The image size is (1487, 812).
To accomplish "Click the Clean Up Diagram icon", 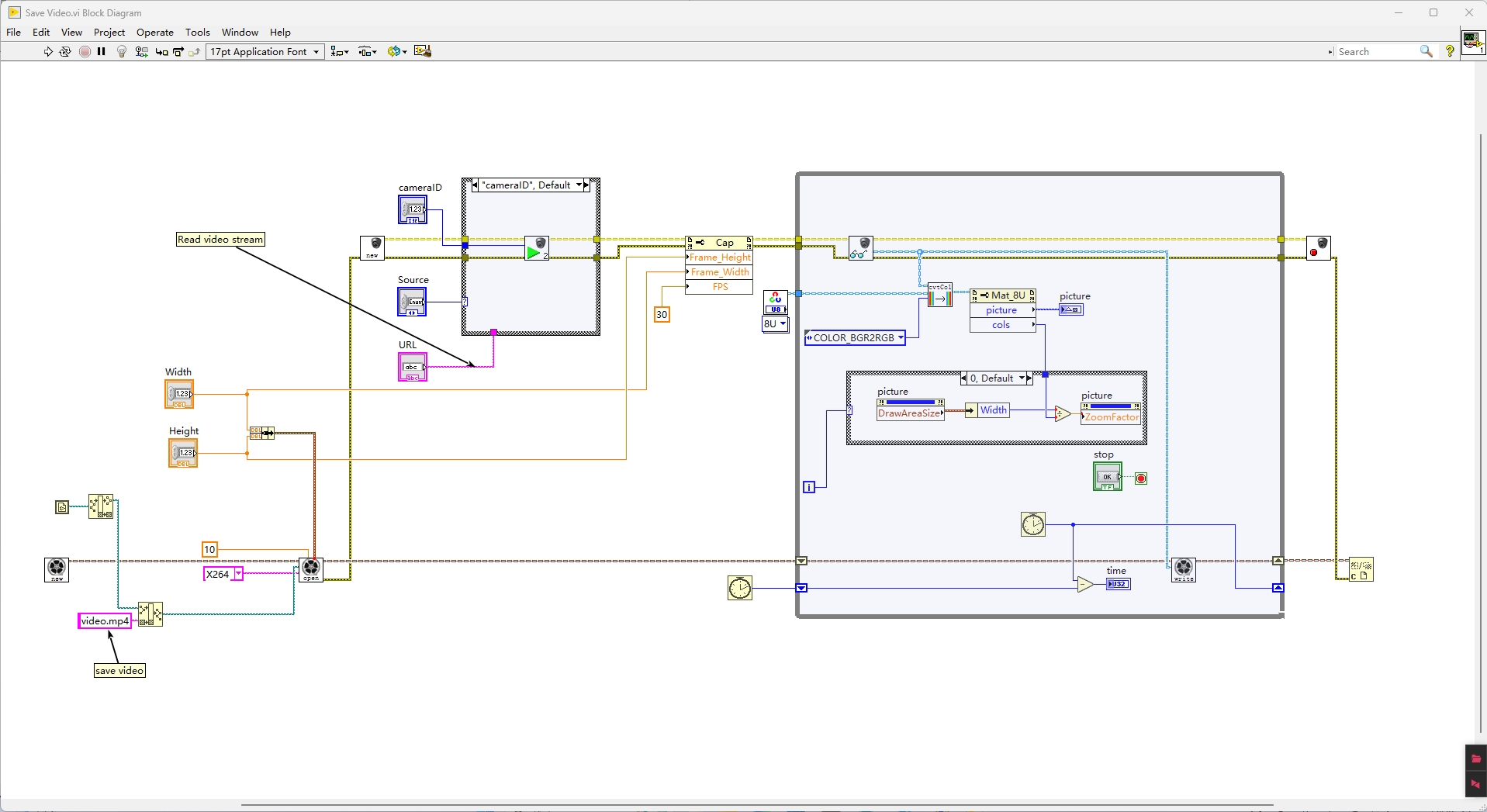I will pyautogui.click(x=422, y=52).
